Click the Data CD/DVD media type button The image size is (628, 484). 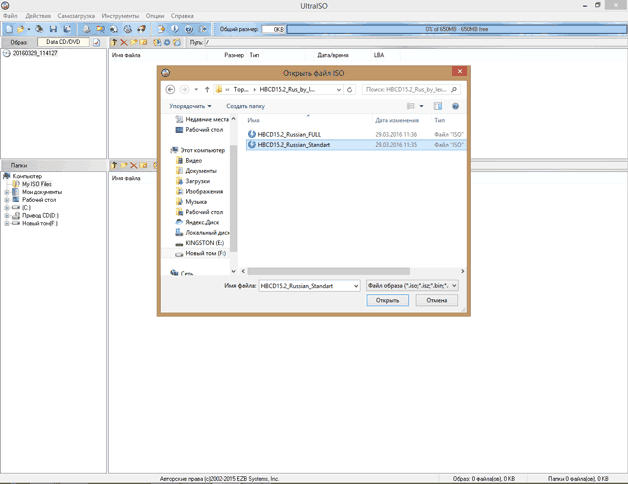(x=63, y=42)
